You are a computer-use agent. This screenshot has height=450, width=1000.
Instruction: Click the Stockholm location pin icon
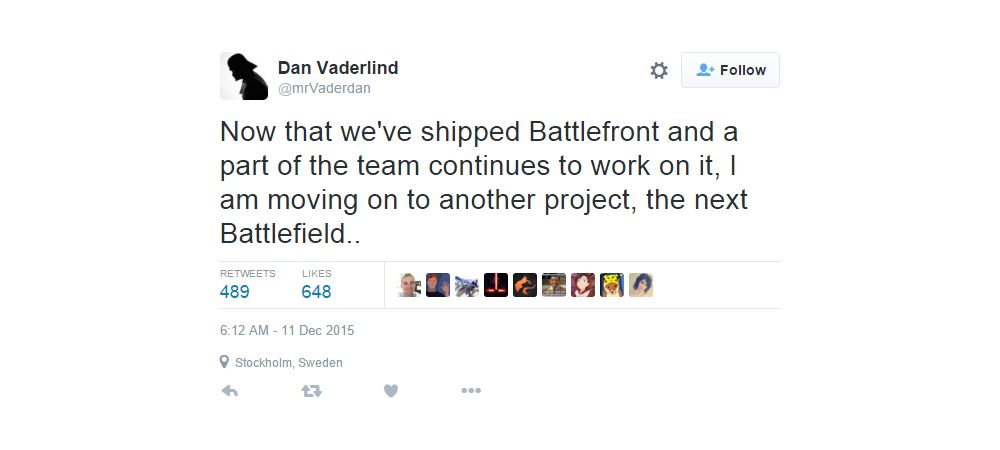[x=225, y=362]
